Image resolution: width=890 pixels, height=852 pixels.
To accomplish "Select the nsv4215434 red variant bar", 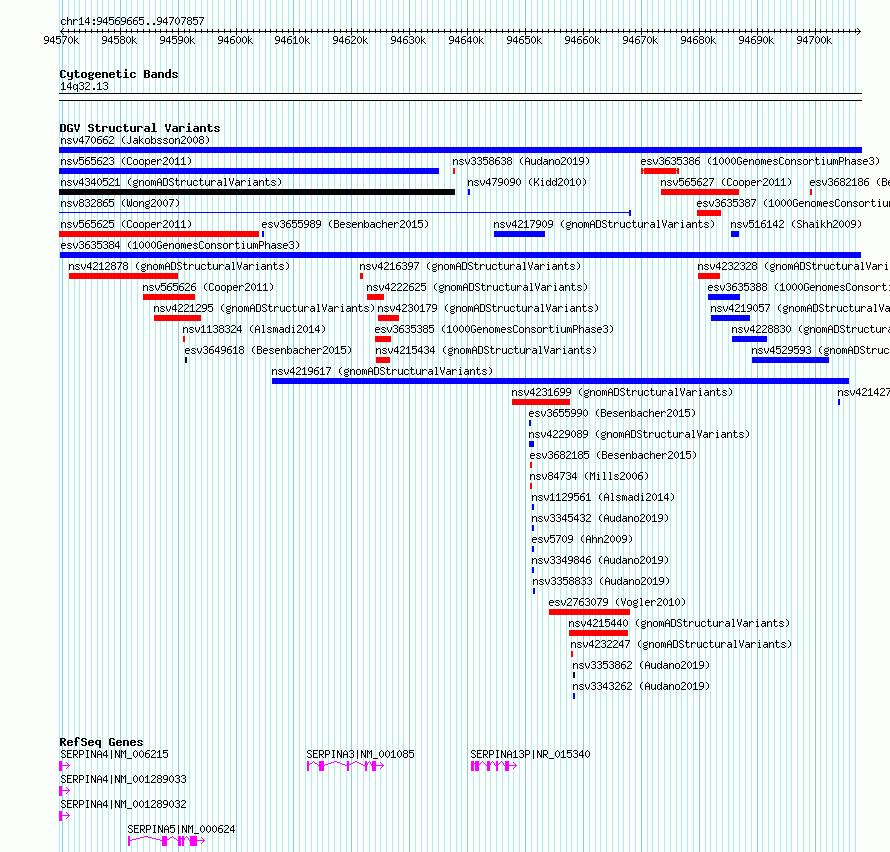I will coord(383,360).
